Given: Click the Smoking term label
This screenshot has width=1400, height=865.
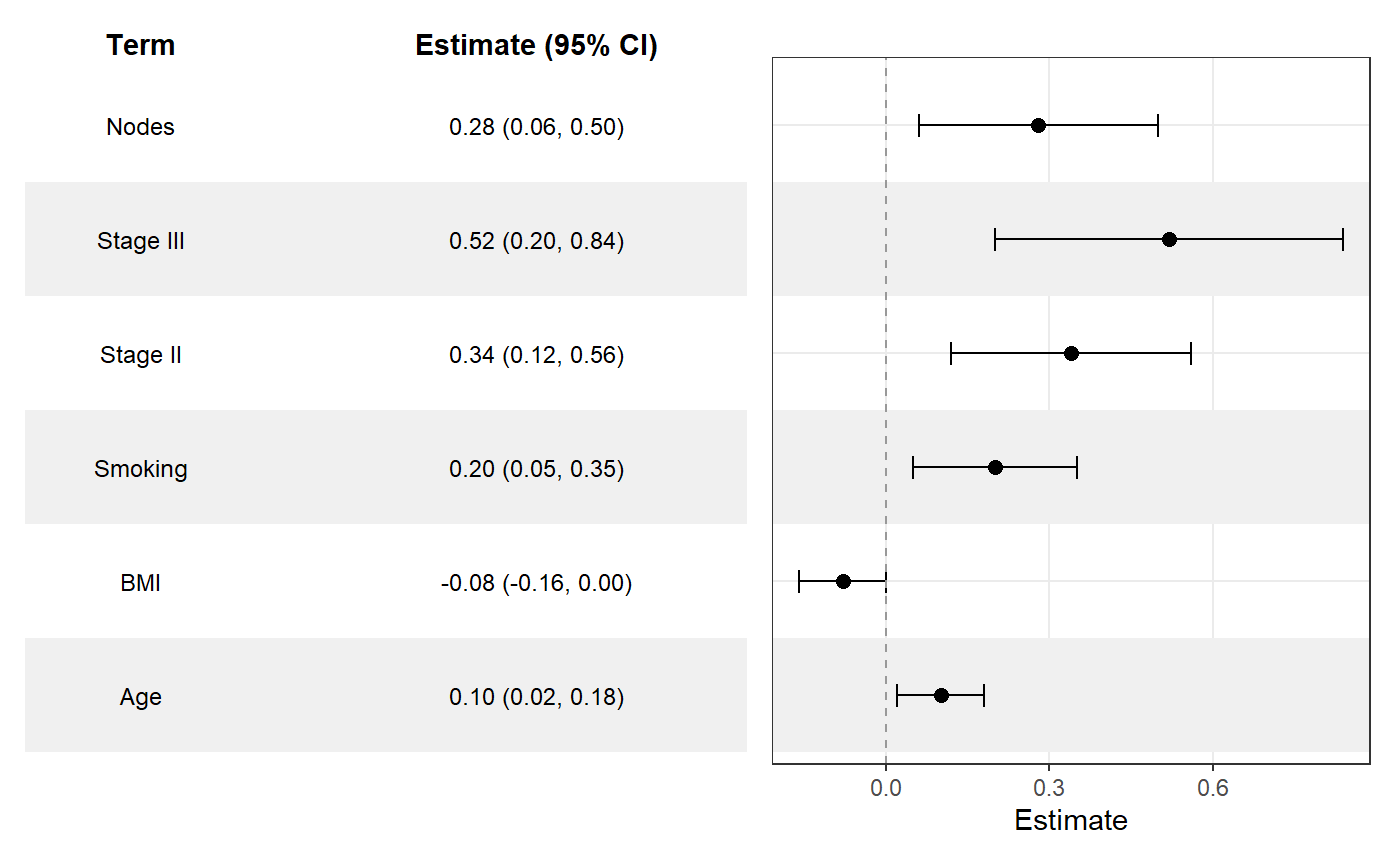Looking at the screenshot, I should (x=141, y=470).
